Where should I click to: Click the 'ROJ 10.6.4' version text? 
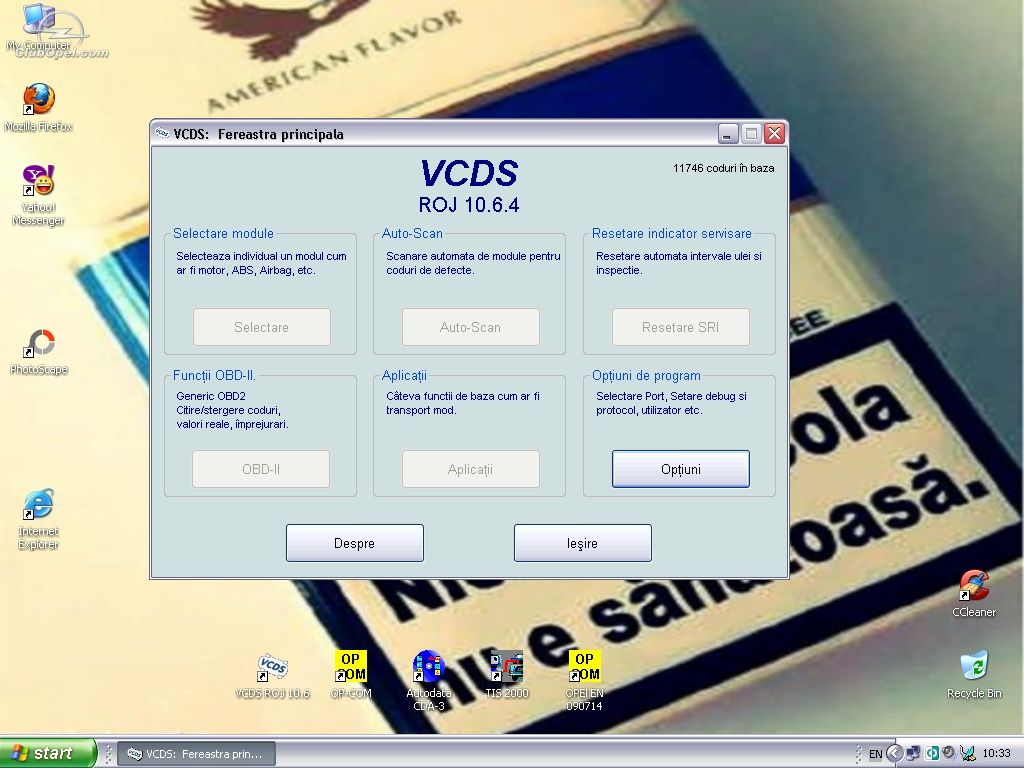click(x=469, y=205)
